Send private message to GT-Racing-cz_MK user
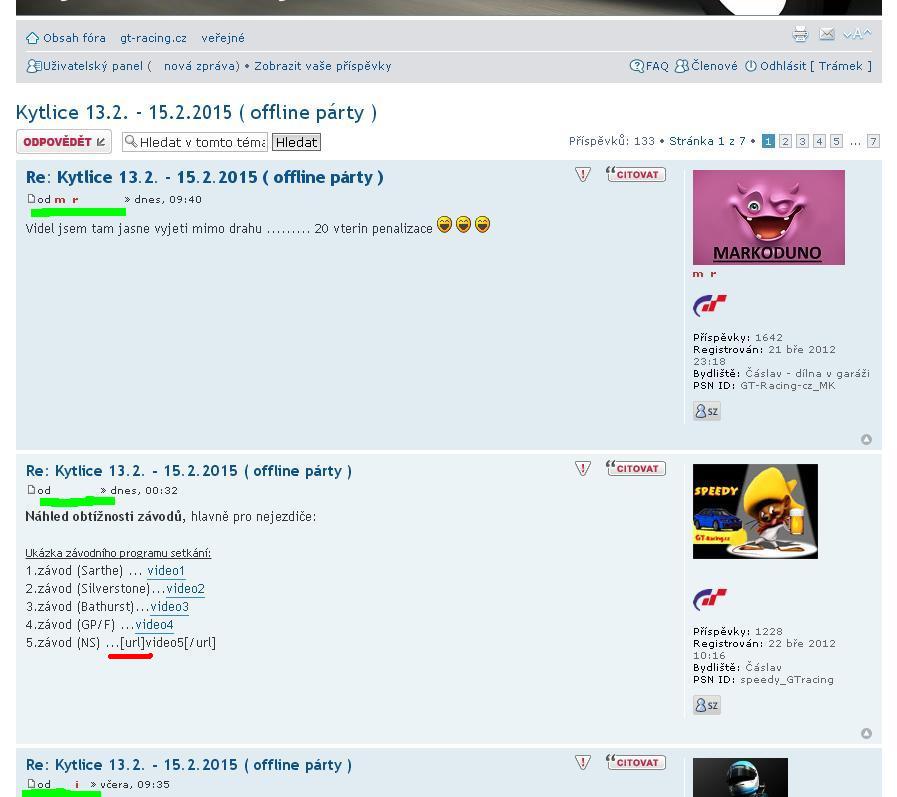 click(x=706, y=411)
